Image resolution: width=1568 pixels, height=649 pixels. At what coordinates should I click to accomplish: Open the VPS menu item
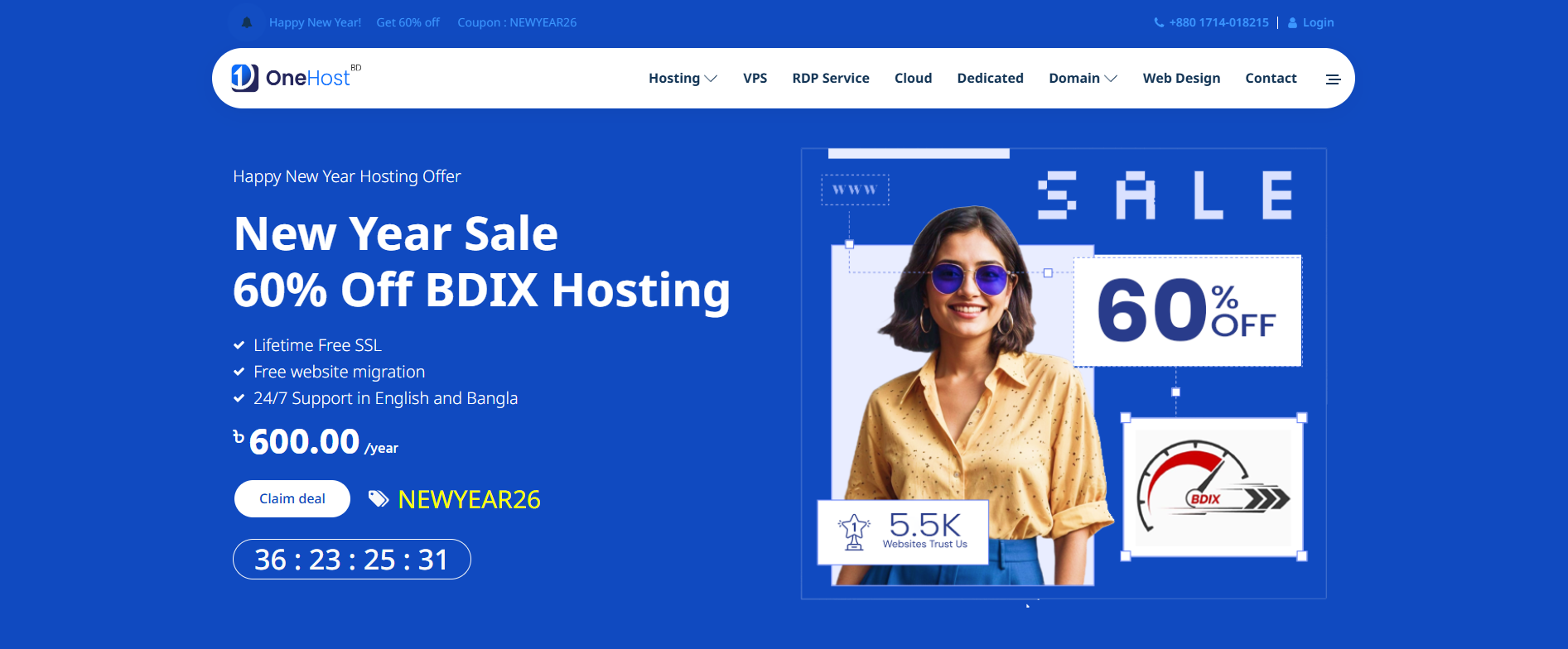click(x=755, y=78)
